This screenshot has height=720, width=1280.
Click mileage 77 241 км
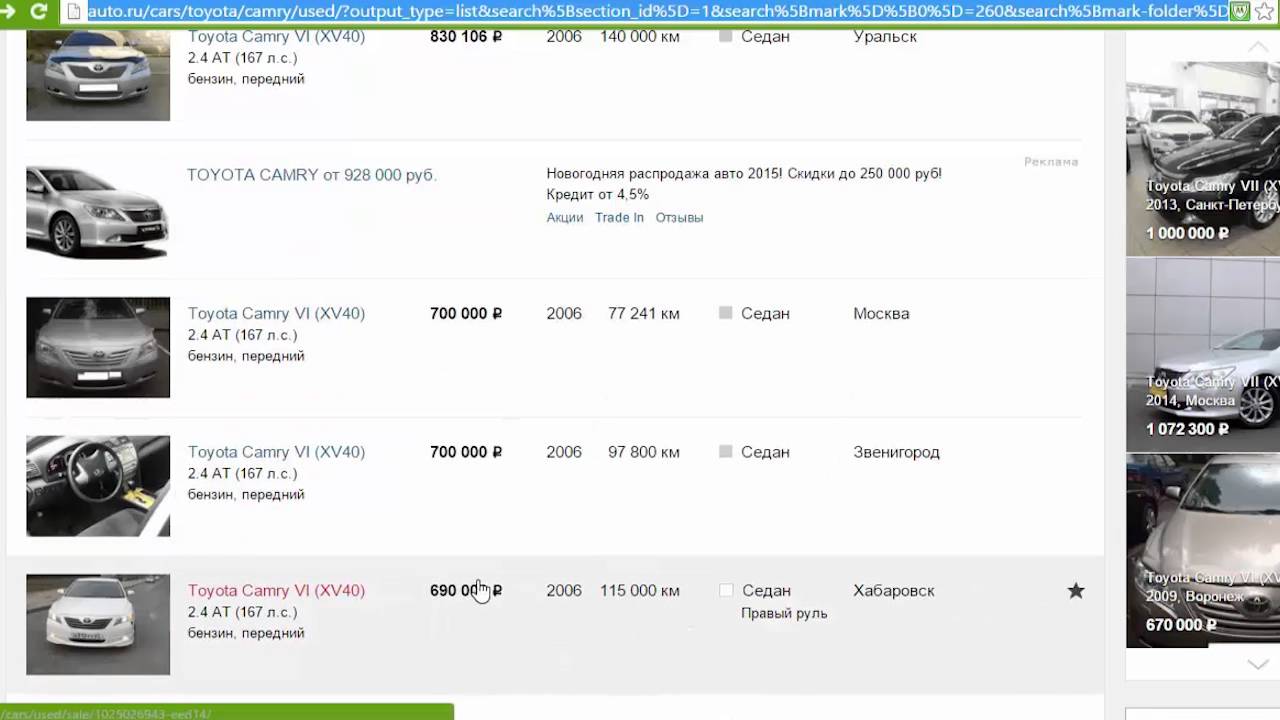tap(644, 313)
